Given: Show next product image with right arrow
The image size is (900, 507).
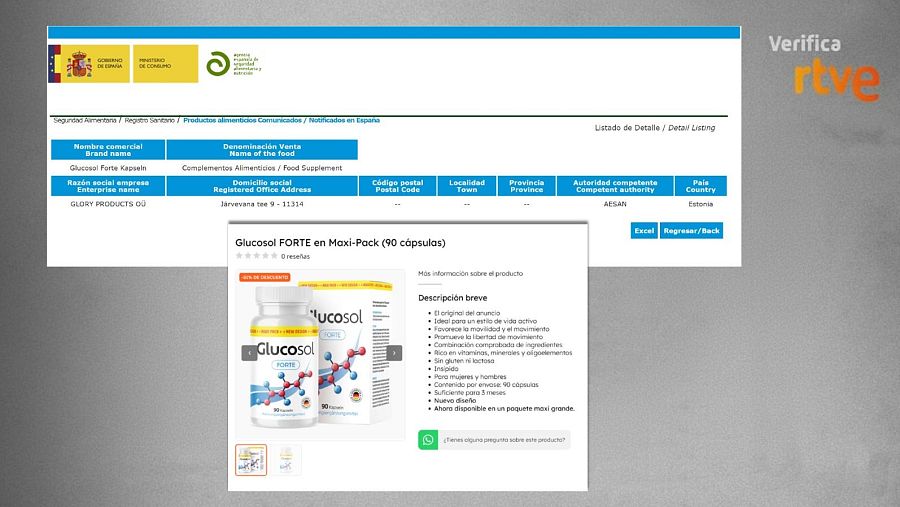Looking at the screenshot, I should [x=394, y=353].
